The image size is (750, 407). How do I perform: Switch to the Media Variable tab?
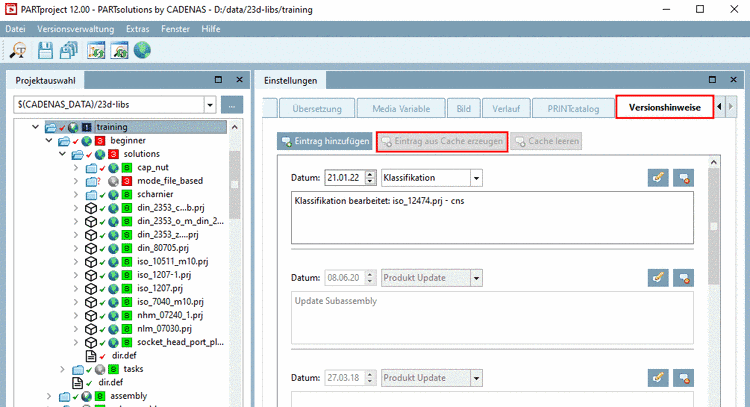(x=401, y=109)
